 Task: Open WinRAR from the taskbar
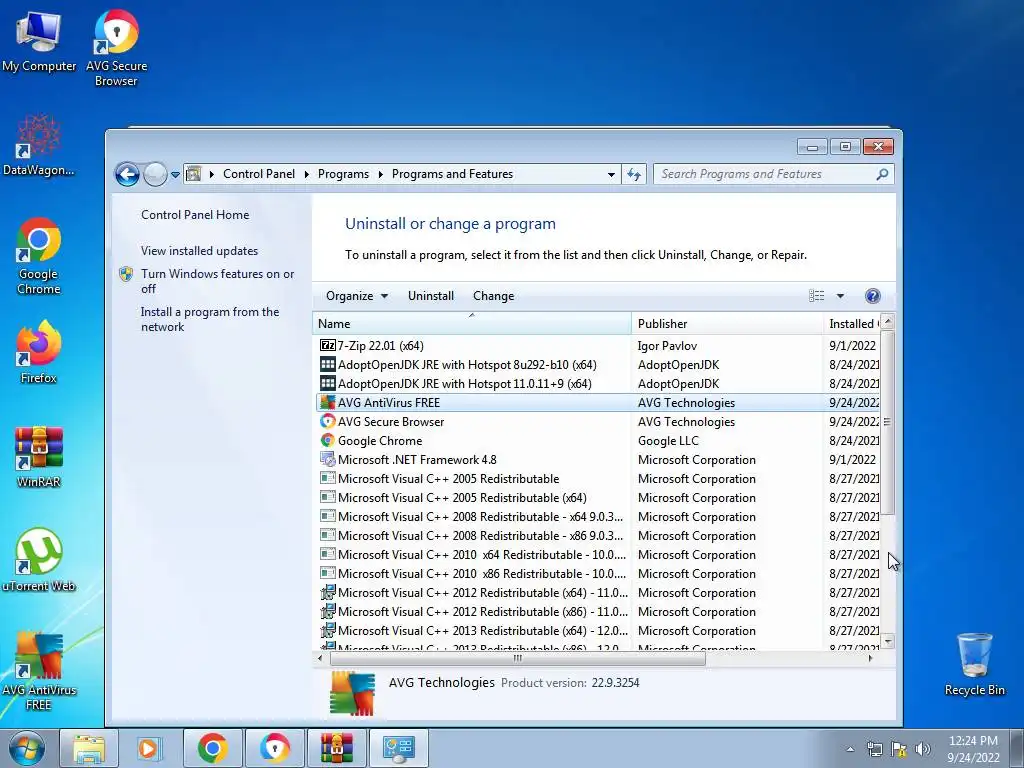(336, 748)
